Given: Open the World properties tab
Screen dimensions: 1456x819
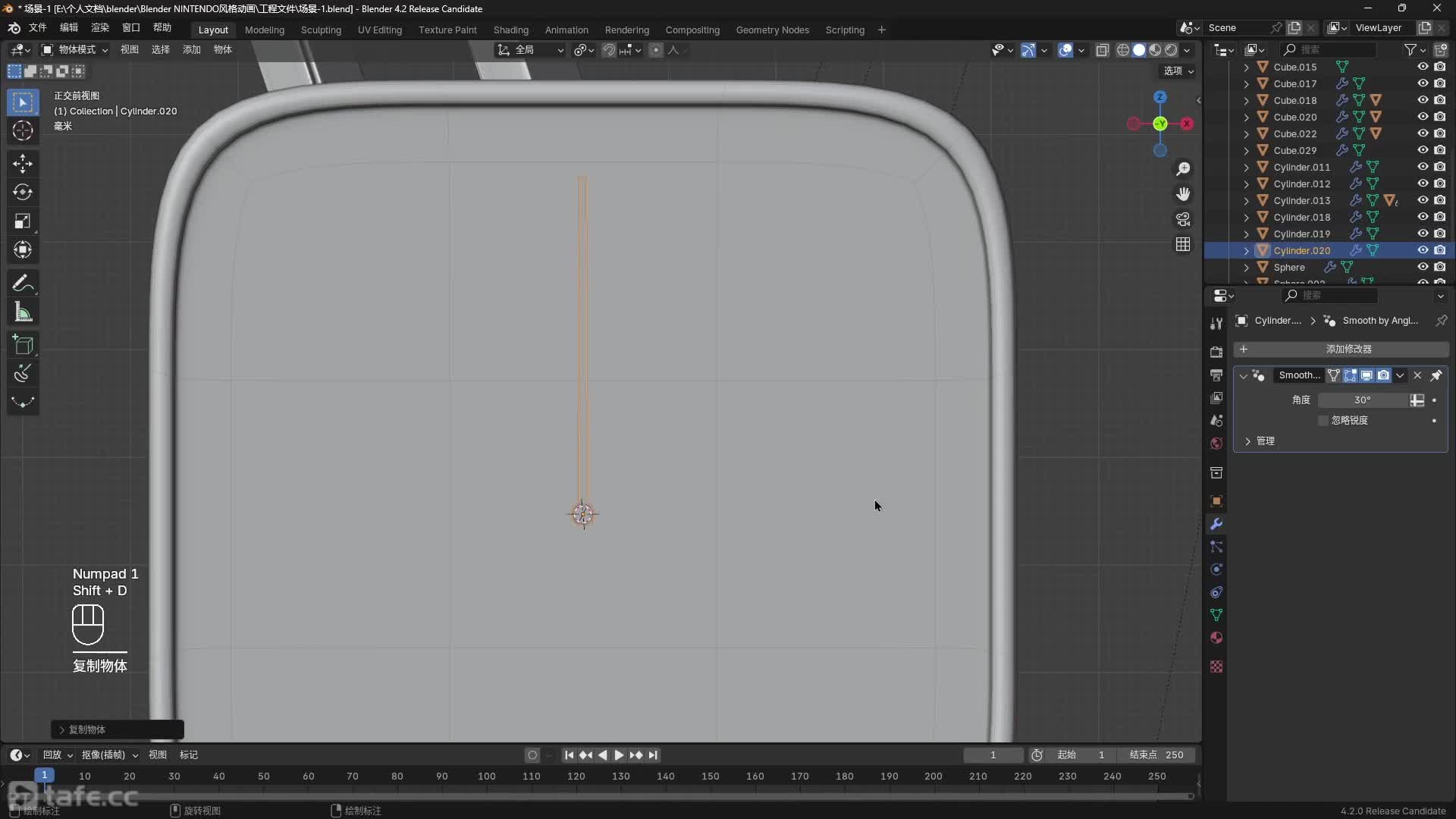Looking at the screenshot, I should point(1216,444).
